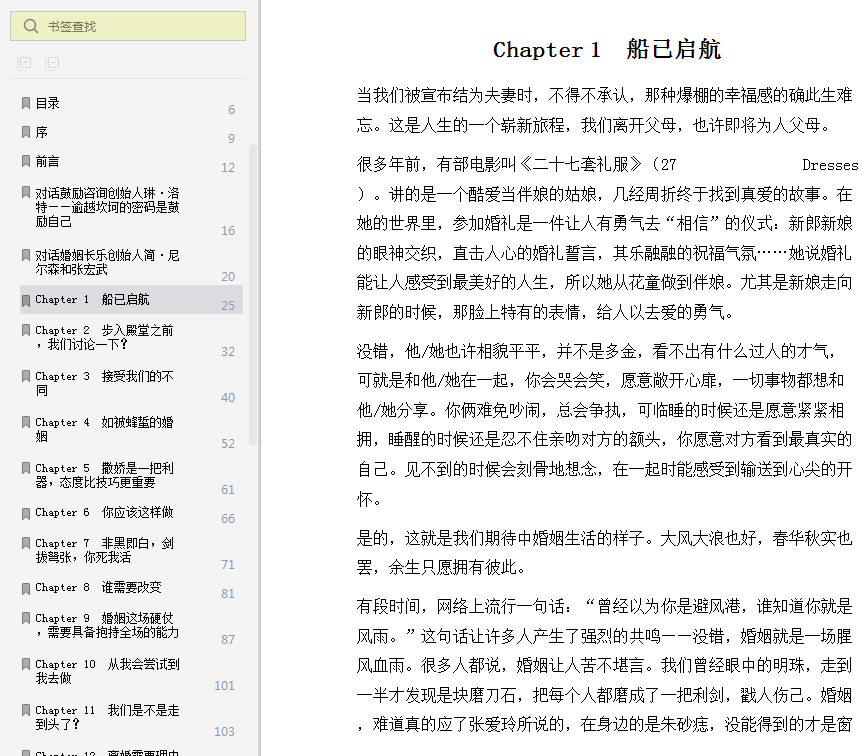Click the collapse all bookmarks icon
Screen dimensions: 867x756
click(x=51, y=63)
